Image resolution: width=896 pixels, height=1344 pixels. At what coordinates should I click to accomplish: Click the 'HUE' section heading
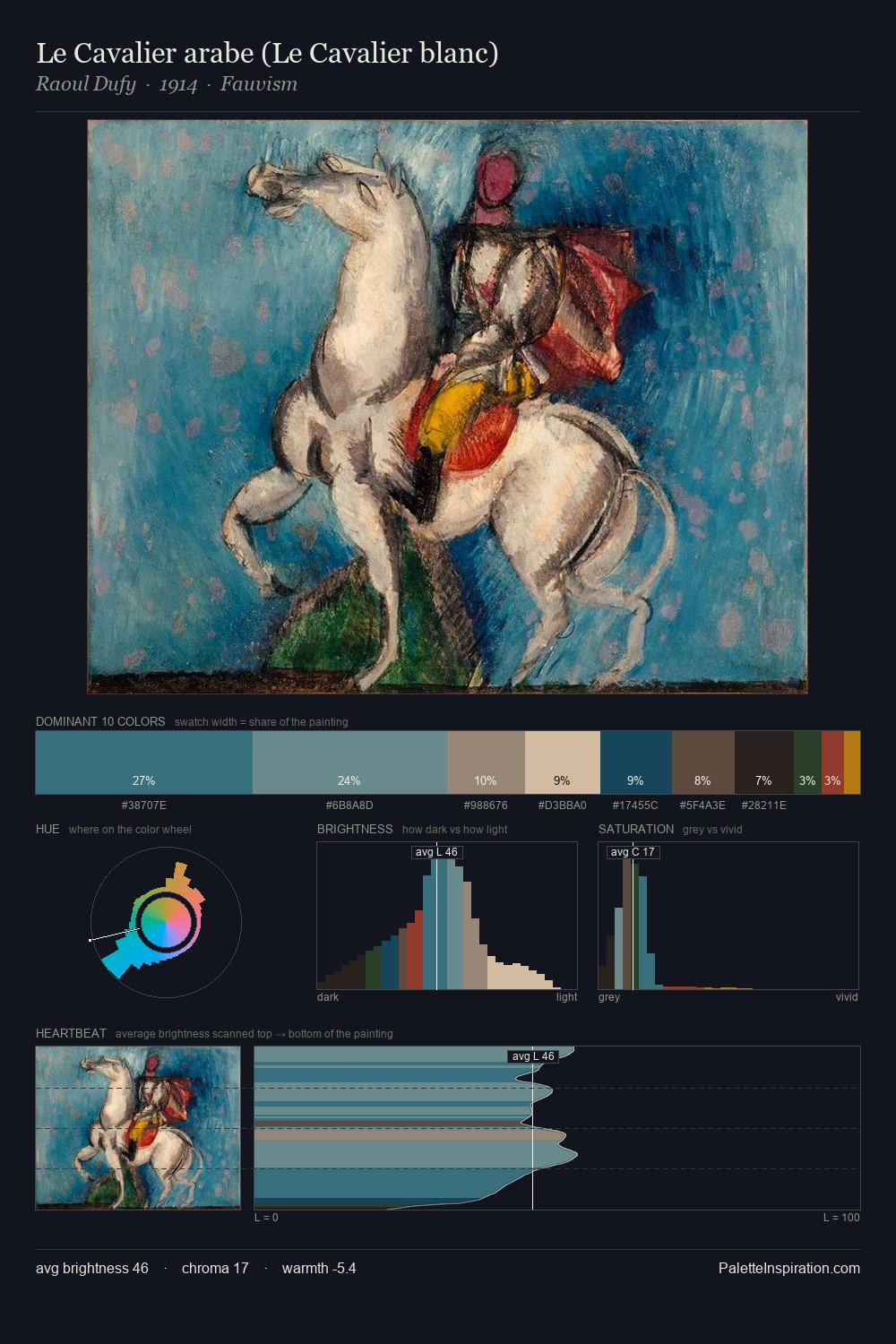(x=47, y=829)
